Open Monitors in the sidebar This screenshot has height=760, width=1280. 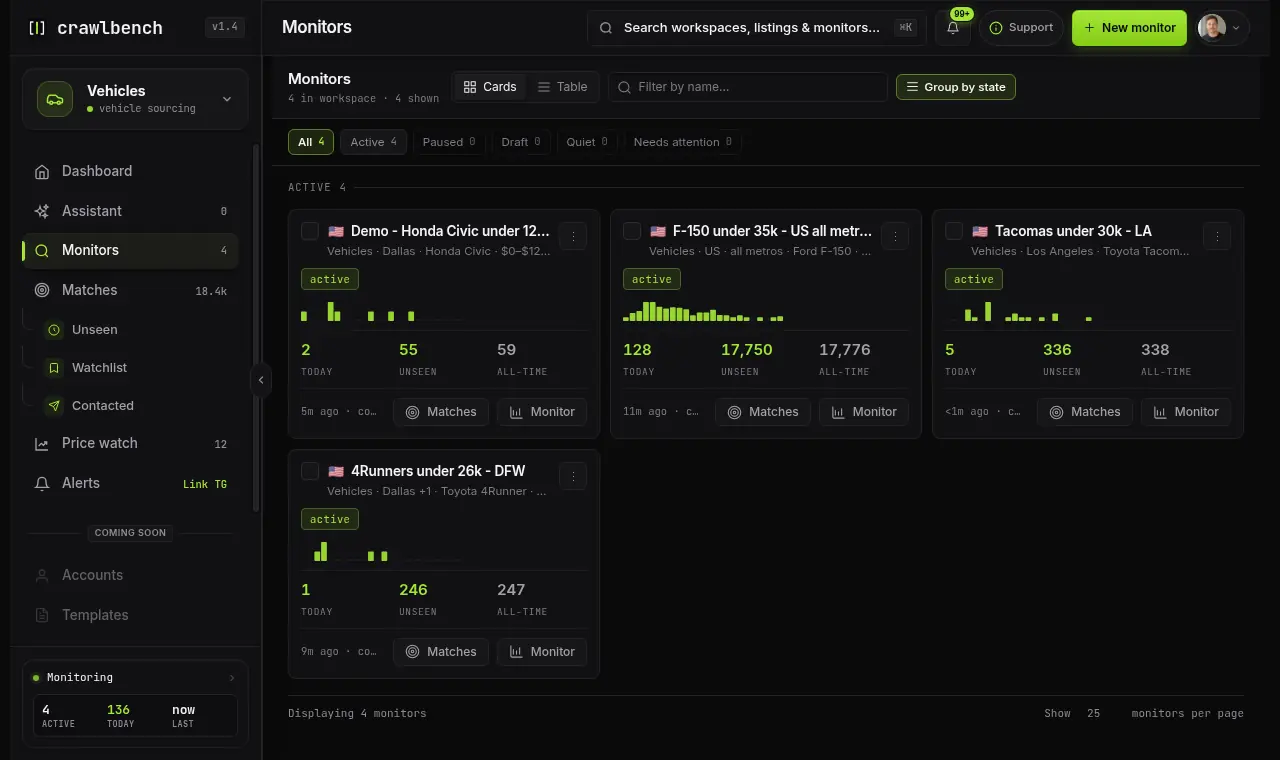pyautogui.click(x=130, y=251)
